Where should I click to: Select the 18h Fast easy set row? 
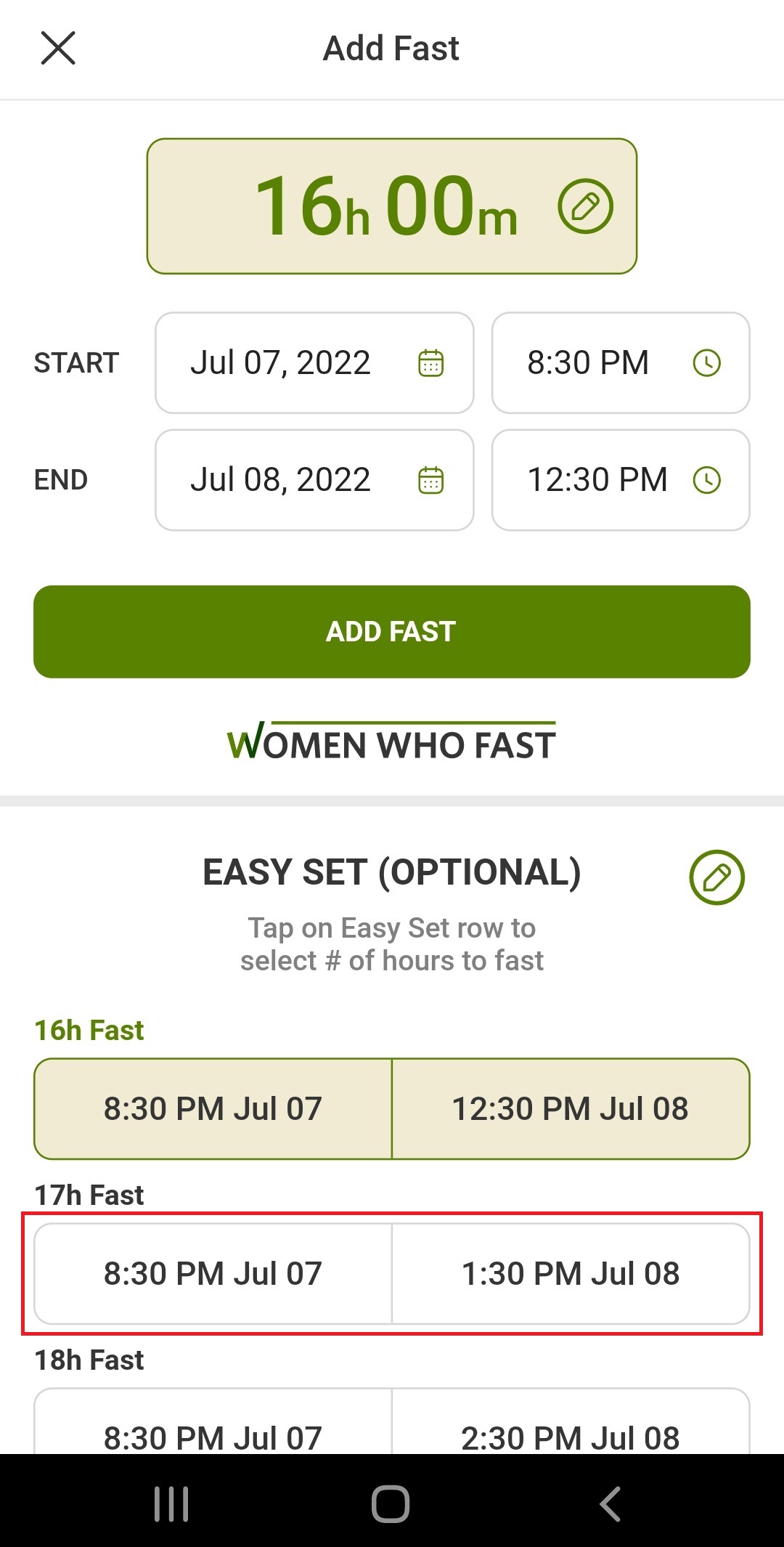click(x=392, y=1436)
